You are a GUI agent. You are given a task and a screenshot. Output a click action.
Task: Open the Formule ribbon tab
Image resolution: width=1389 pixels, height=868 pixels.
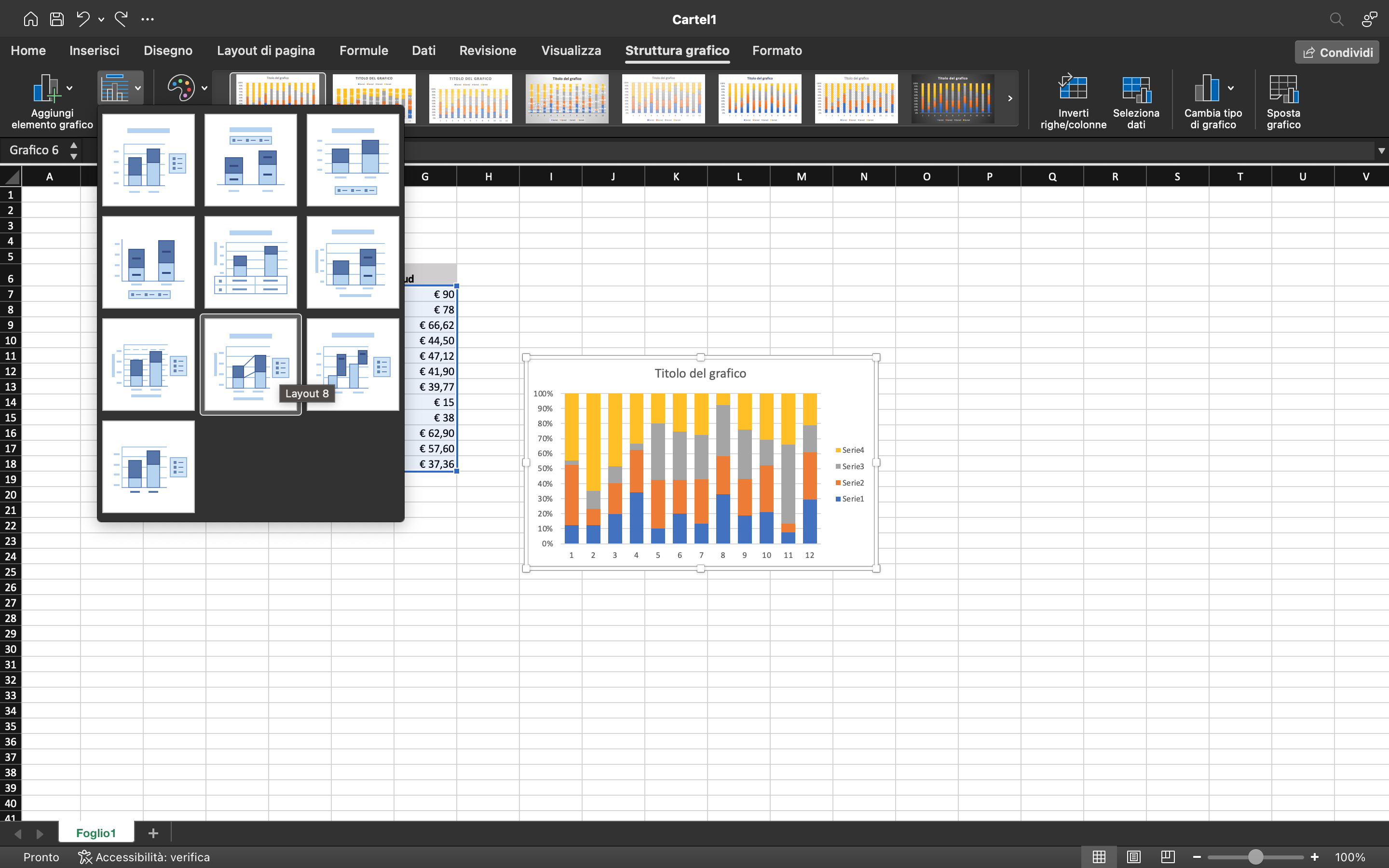(363, 51)
